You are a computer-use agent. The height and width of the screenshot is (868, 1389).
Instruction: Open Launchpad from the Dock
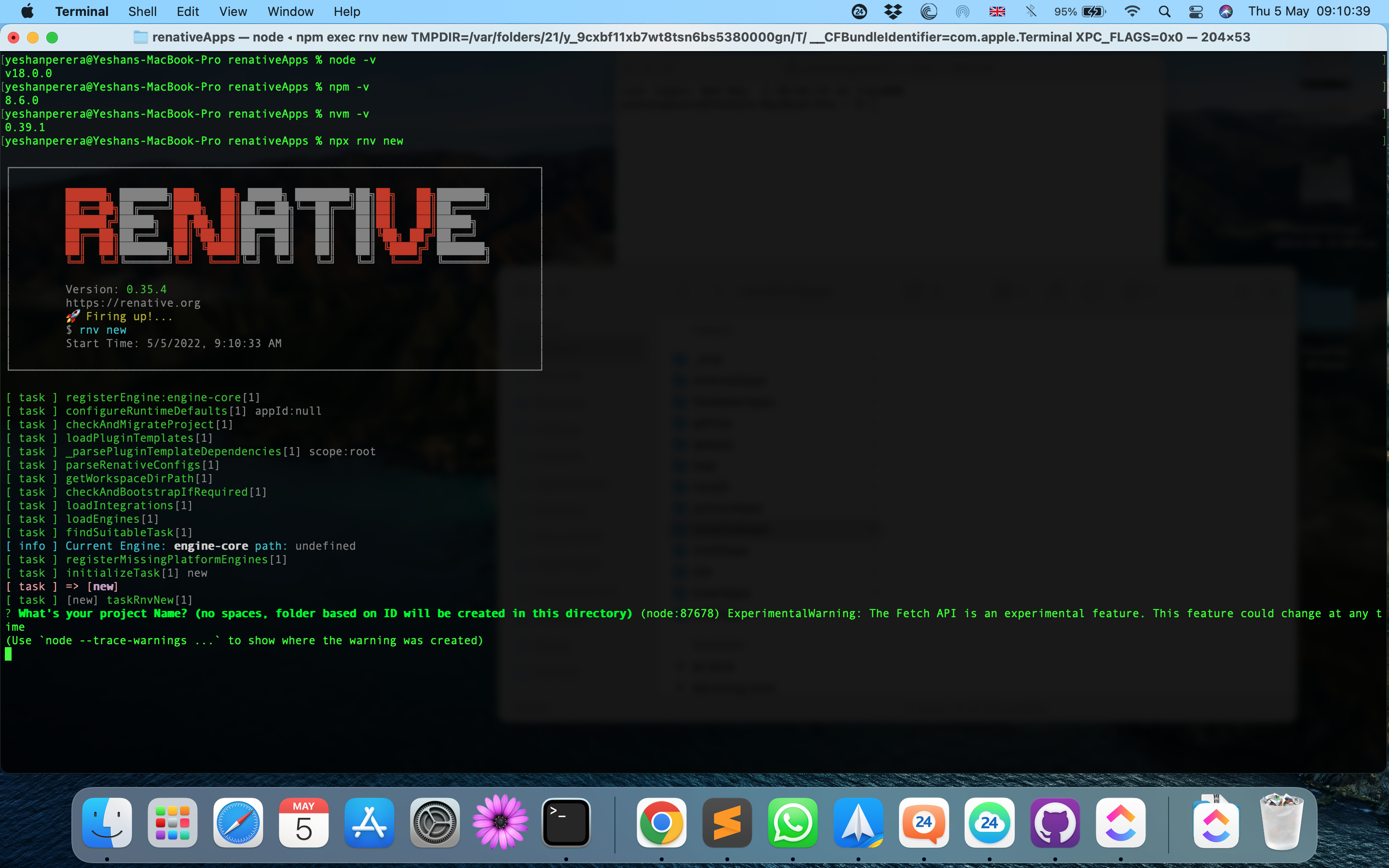[172, 823]
